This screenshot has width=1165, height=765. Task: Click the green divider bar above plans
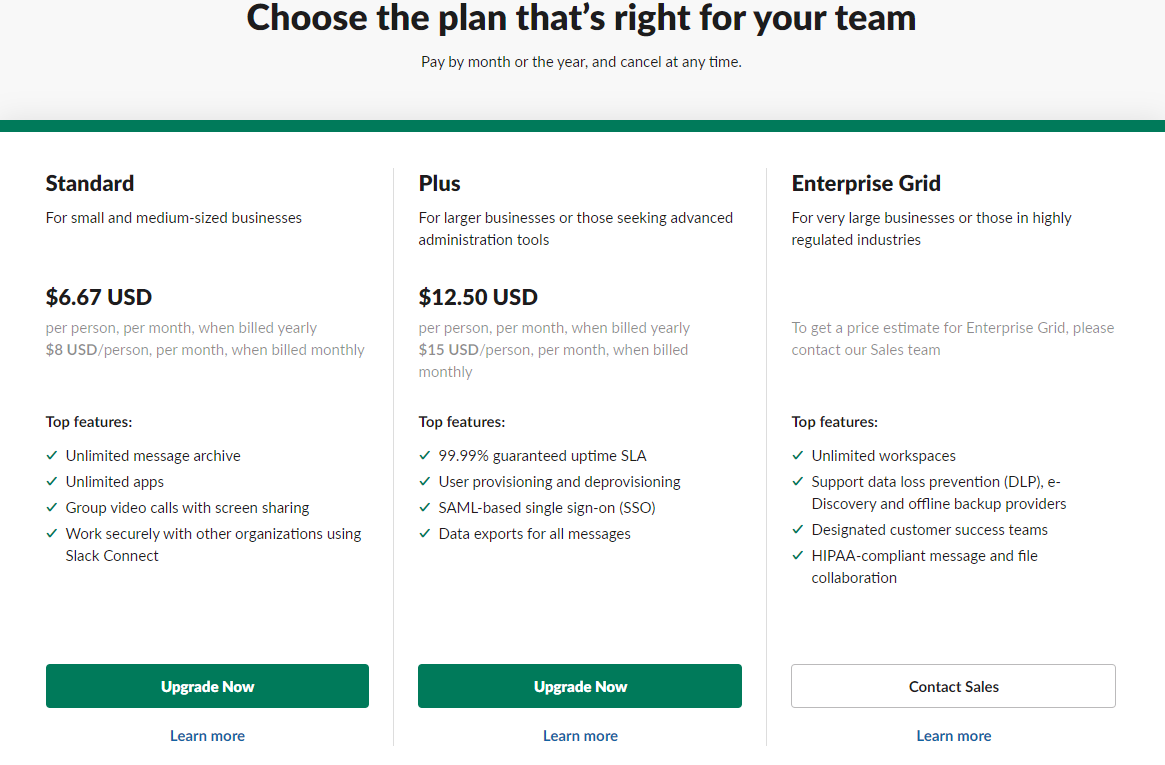[582, 126]
